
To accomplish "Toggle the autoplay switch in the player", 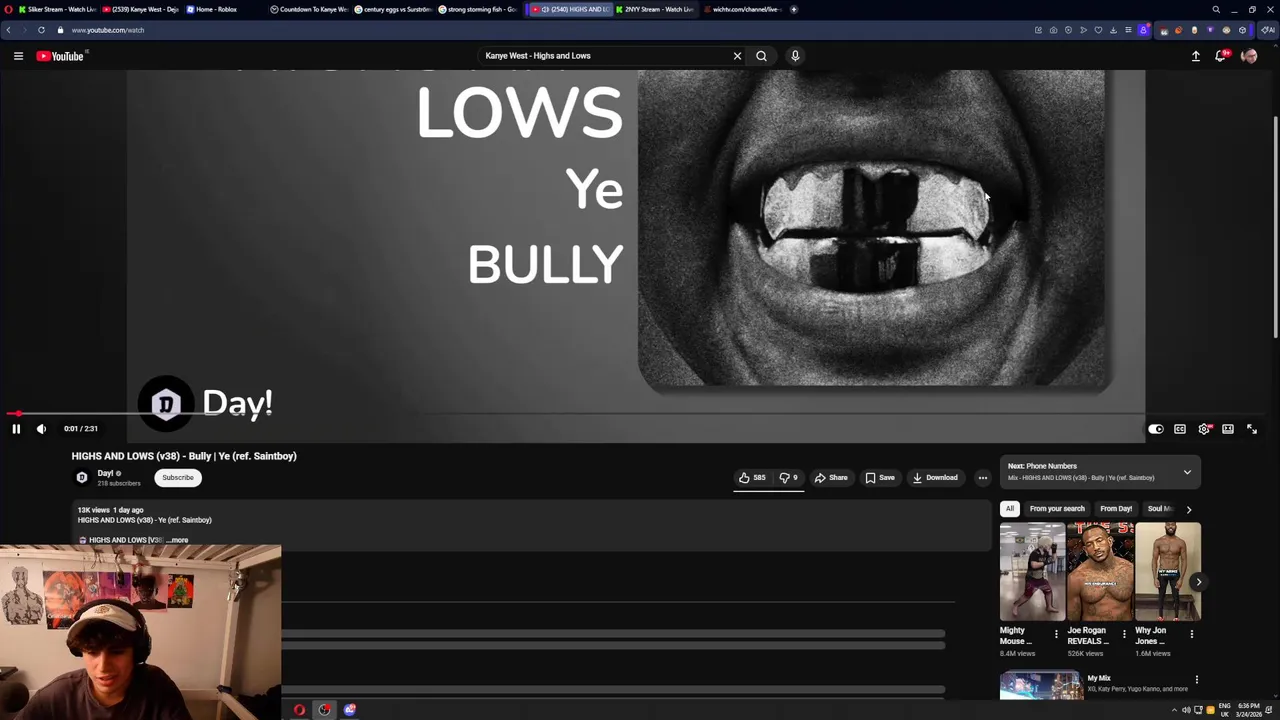I will click(x=1155, y=429).
